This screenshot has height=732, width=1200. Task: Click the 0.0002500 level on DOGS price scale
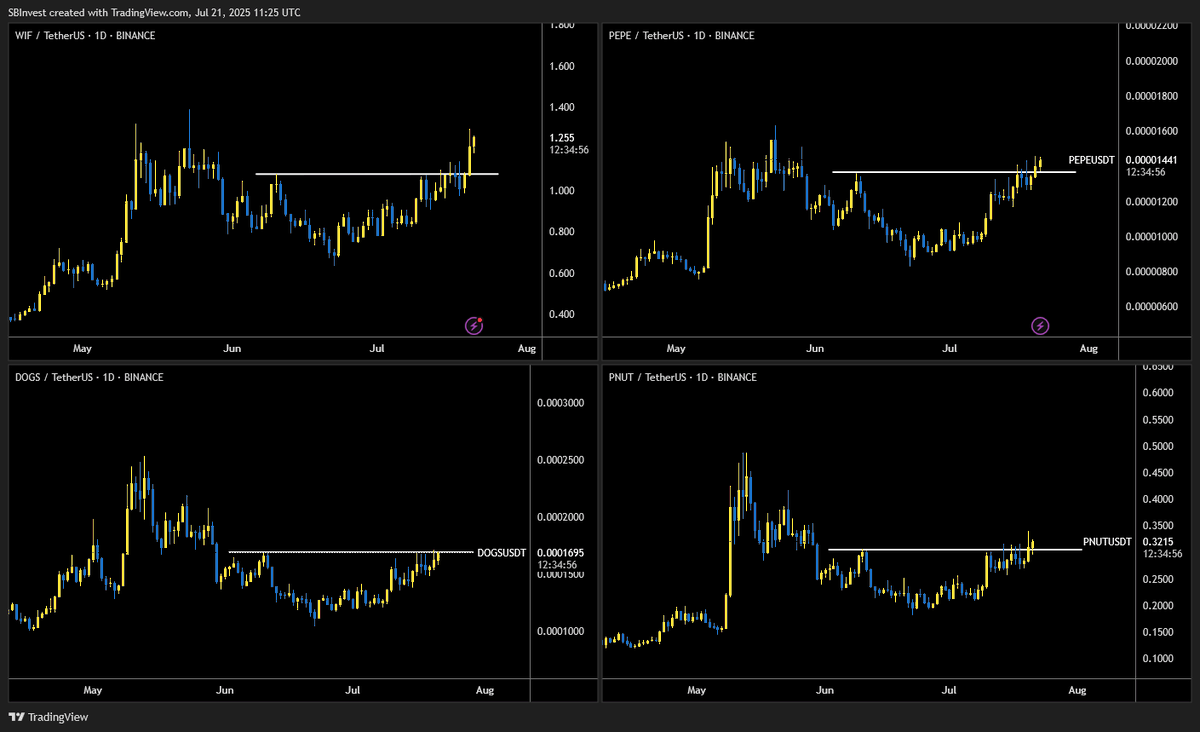pyautogui.click(x=559, y=460)
